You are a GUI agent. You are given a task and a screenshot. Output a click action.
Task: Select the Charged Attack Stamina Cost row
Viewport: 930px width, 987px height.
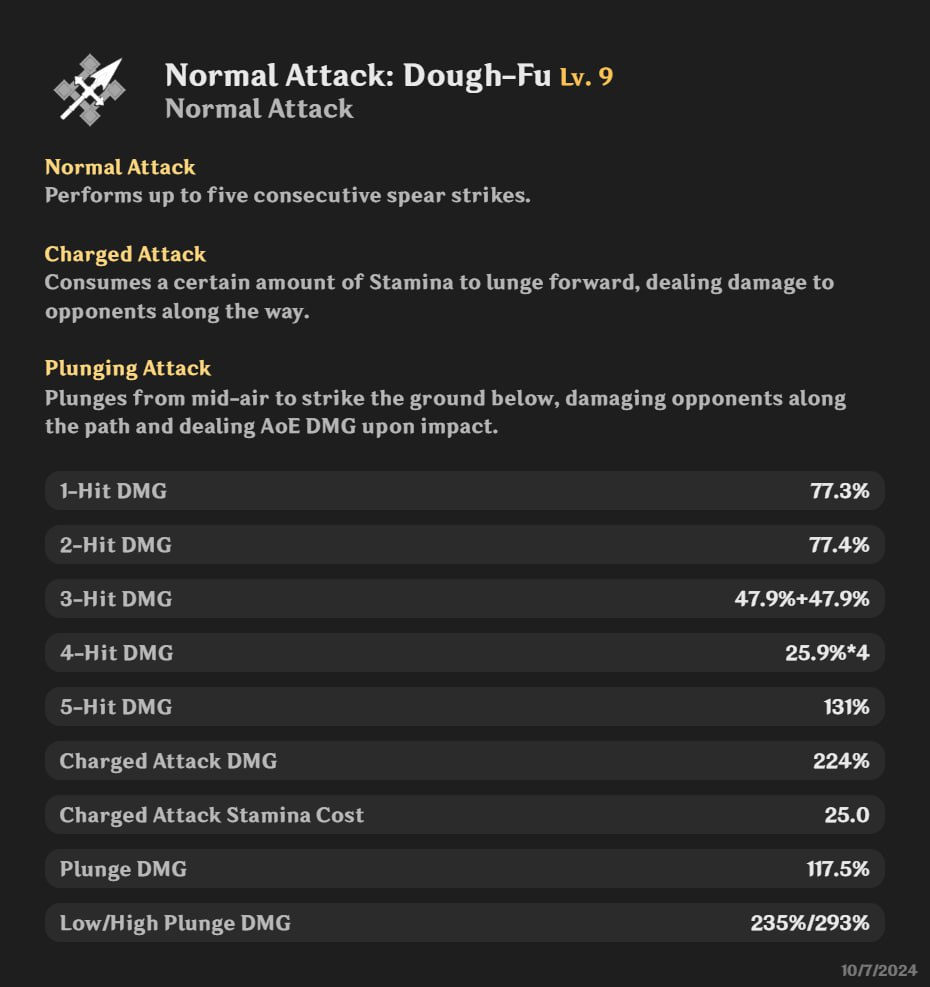[464, 815]
